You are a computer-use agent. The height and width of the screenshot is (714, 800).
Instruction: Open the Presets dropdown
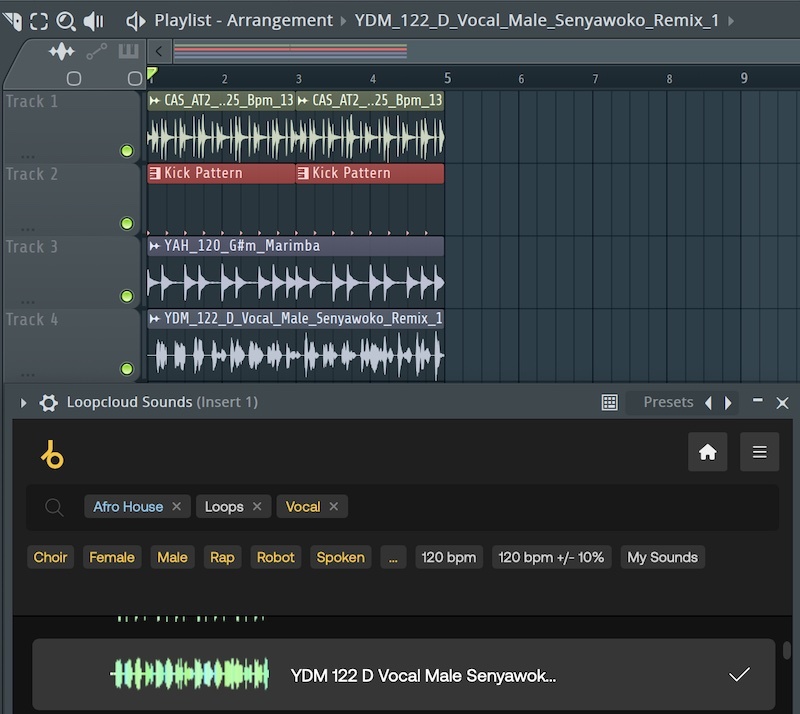[x=668, y=402]
